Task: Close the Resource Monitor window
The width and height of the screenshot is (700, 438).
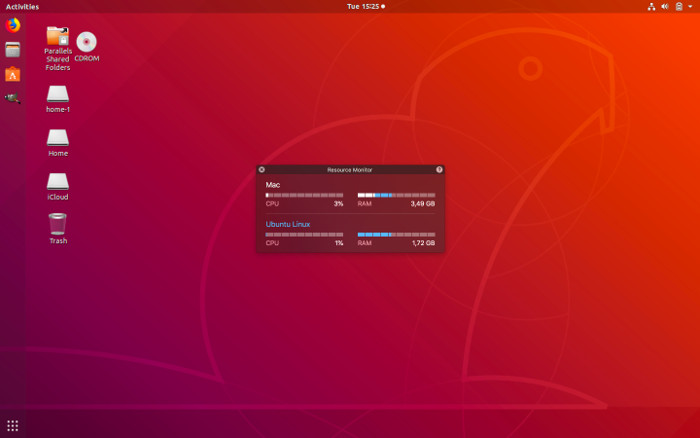Action: tap(262, 170)
